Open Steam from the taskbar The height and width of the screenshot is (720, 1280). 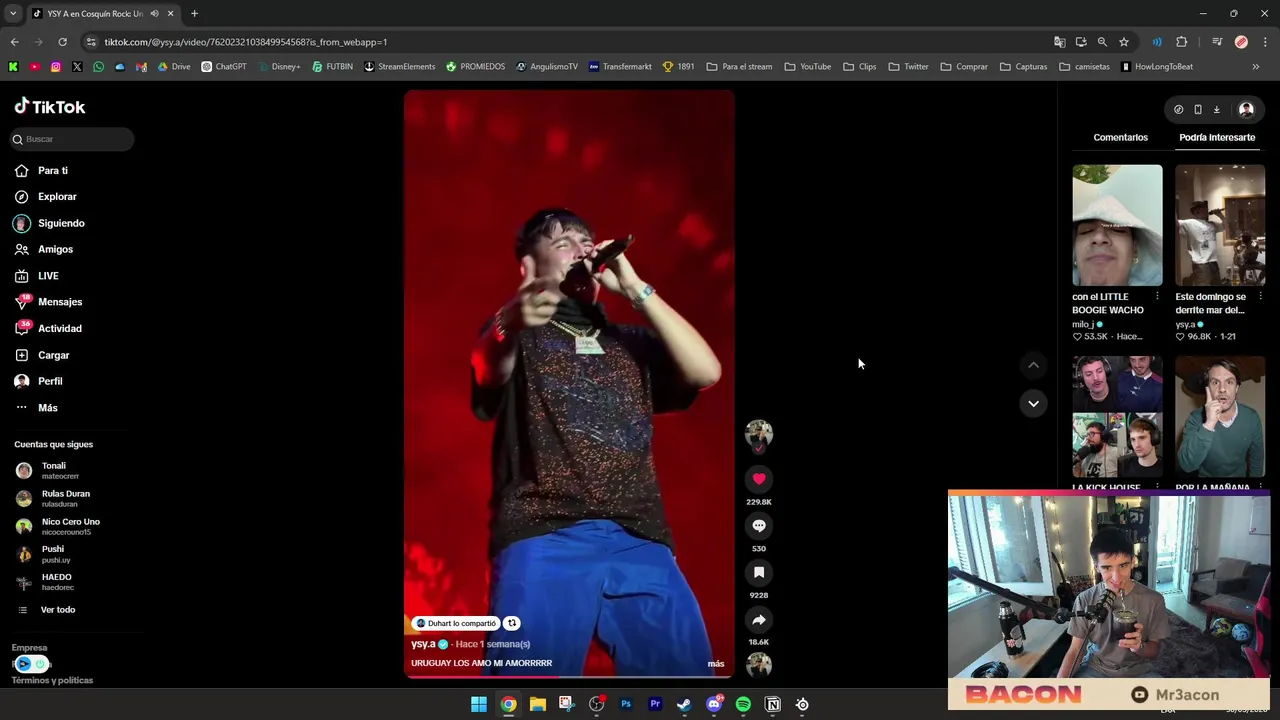pos(684,704)
